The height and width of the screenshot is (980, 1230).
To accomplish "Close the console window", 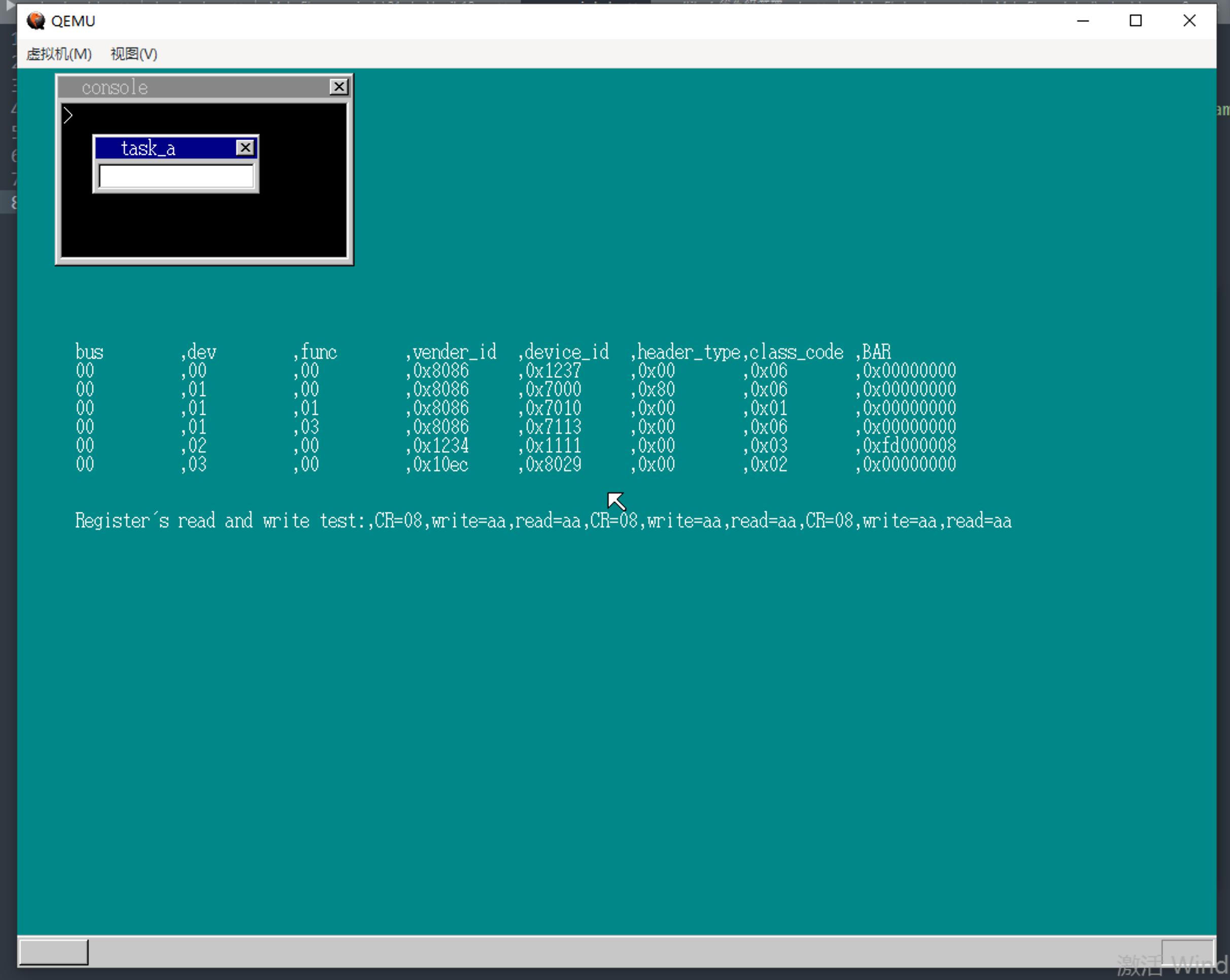I will tap(339, 87).
